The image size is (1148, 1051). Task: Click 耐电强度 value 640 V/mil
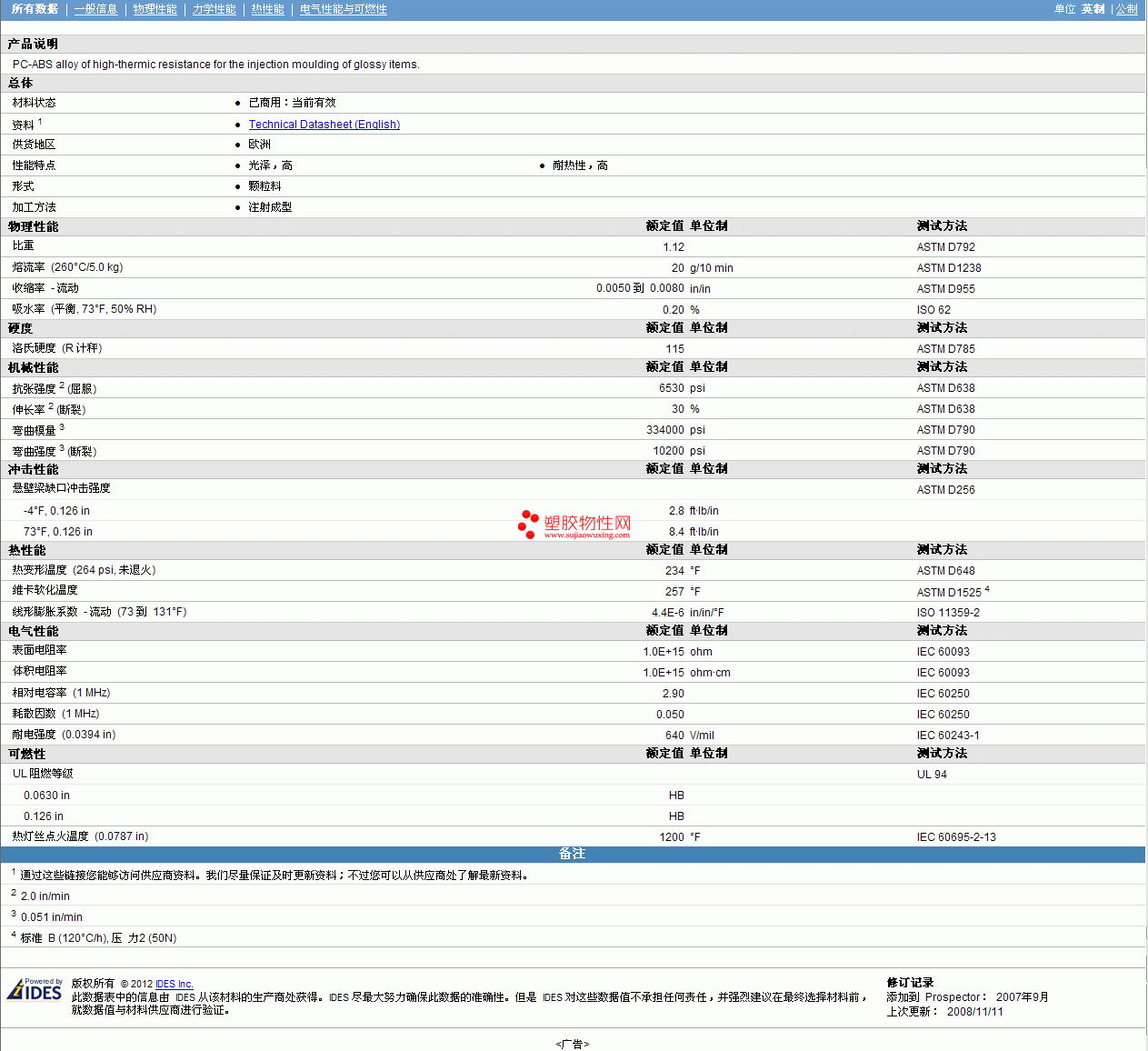click(690, 736)
